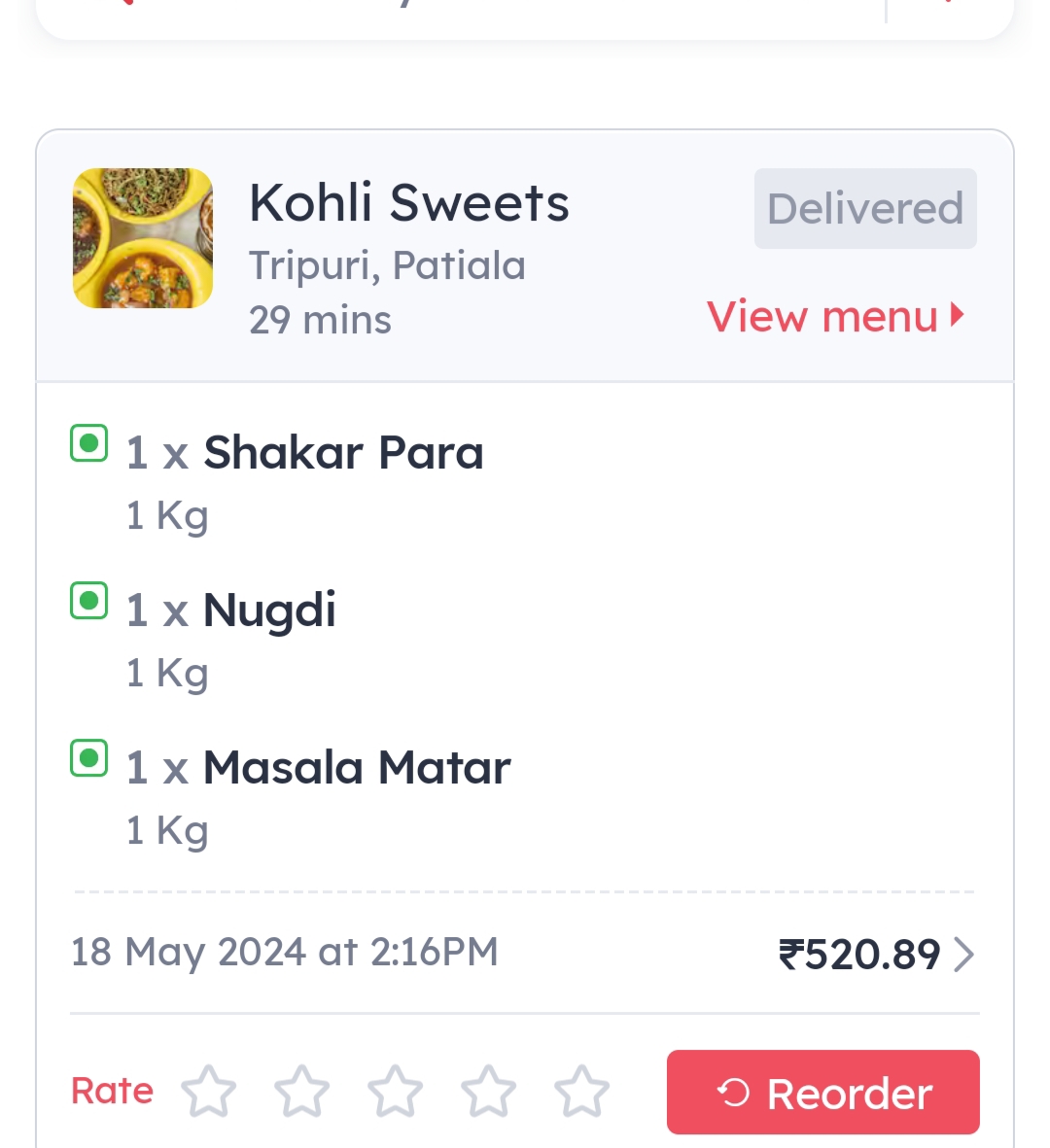
Task: Rate the order two stars
Action: 302,1092
